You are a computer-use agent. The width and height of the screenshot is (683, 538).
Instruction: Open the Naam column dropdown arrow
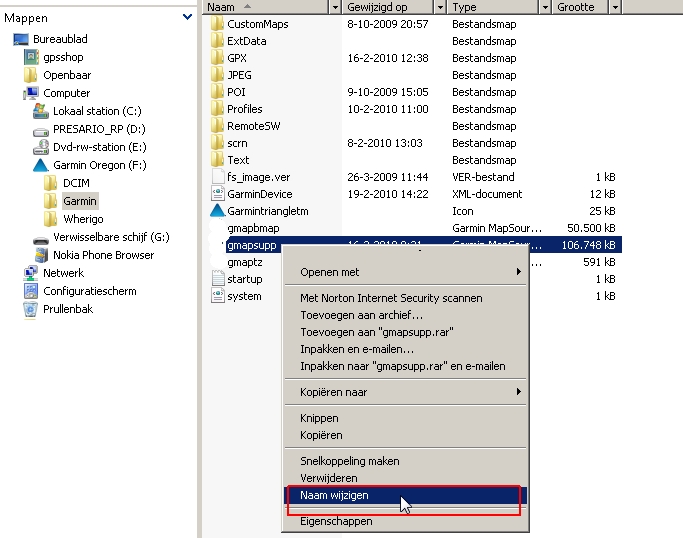[x=335, y=7]
